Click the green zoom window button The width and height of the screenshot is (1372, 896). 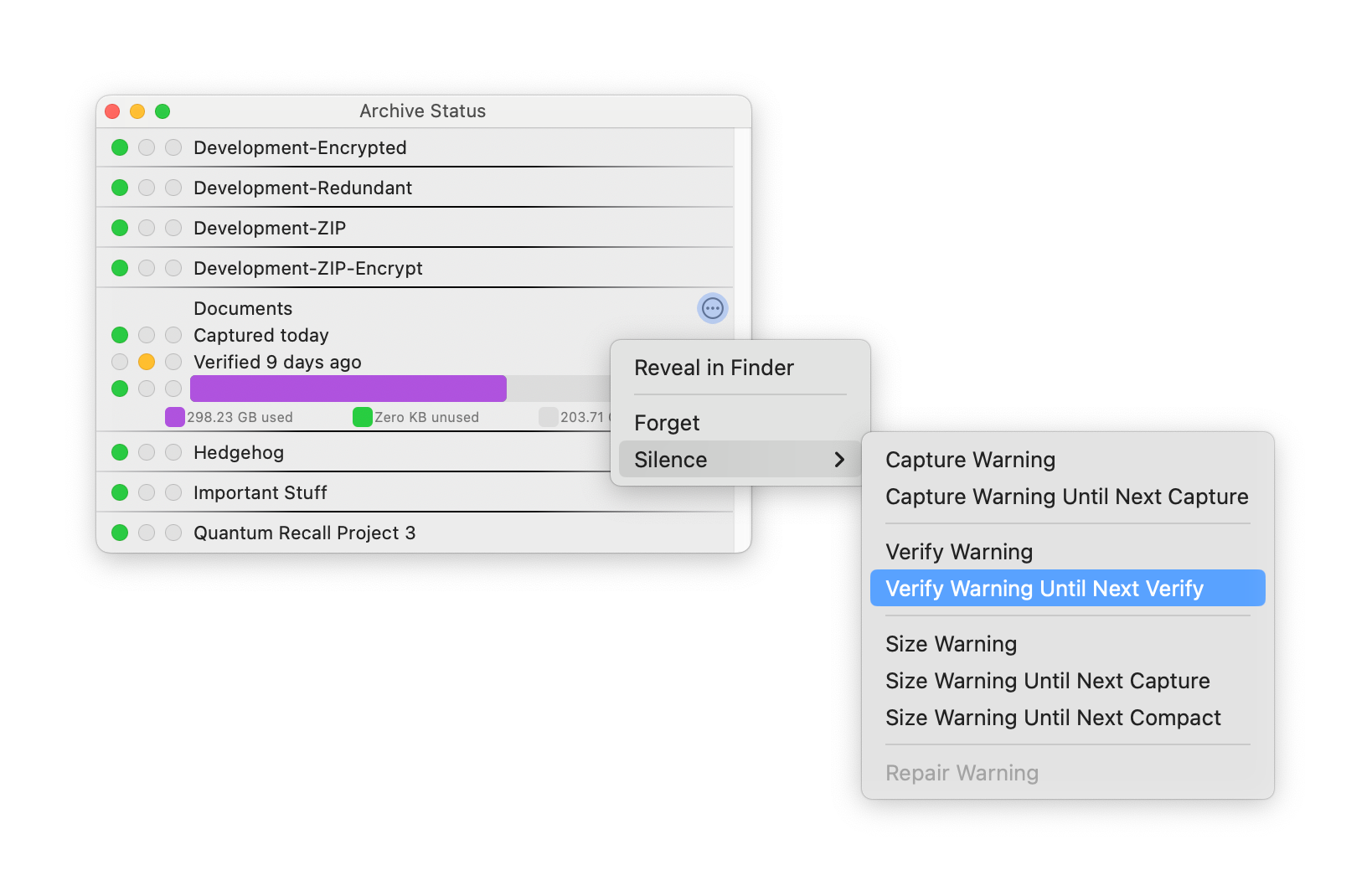162,111
